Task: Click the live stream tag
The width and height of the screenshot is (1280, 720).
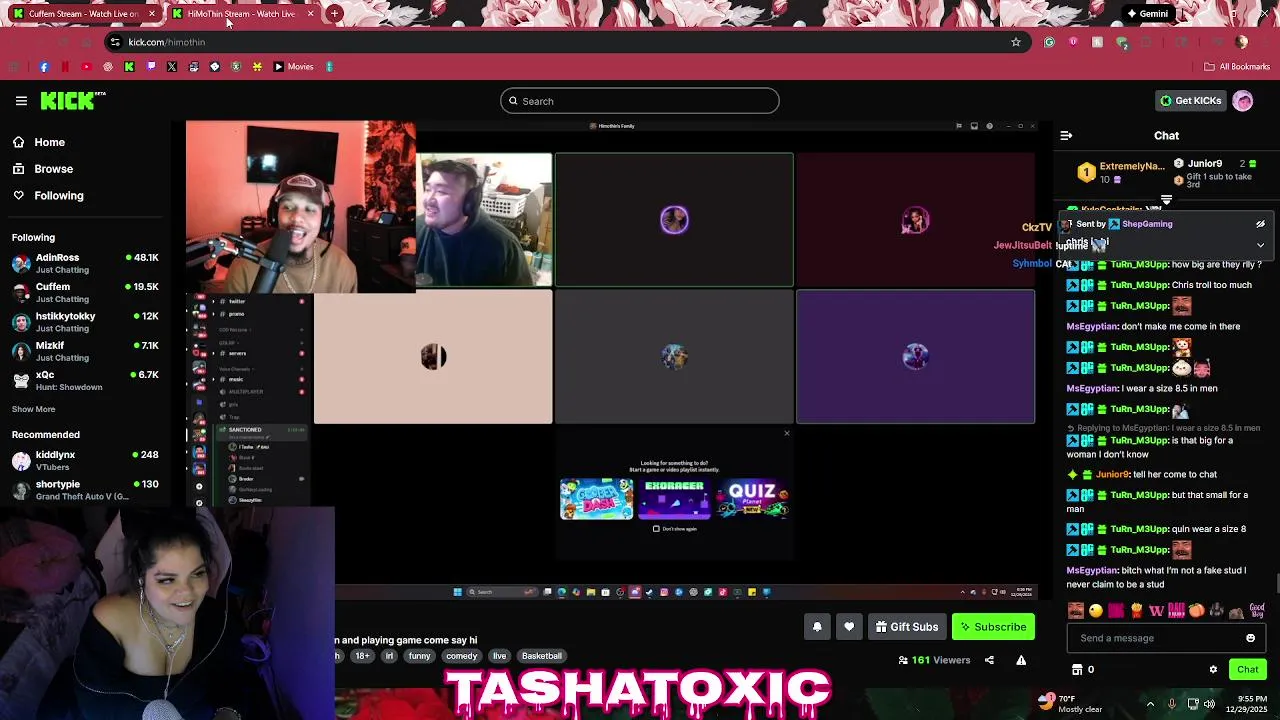Action: (499, 656)
